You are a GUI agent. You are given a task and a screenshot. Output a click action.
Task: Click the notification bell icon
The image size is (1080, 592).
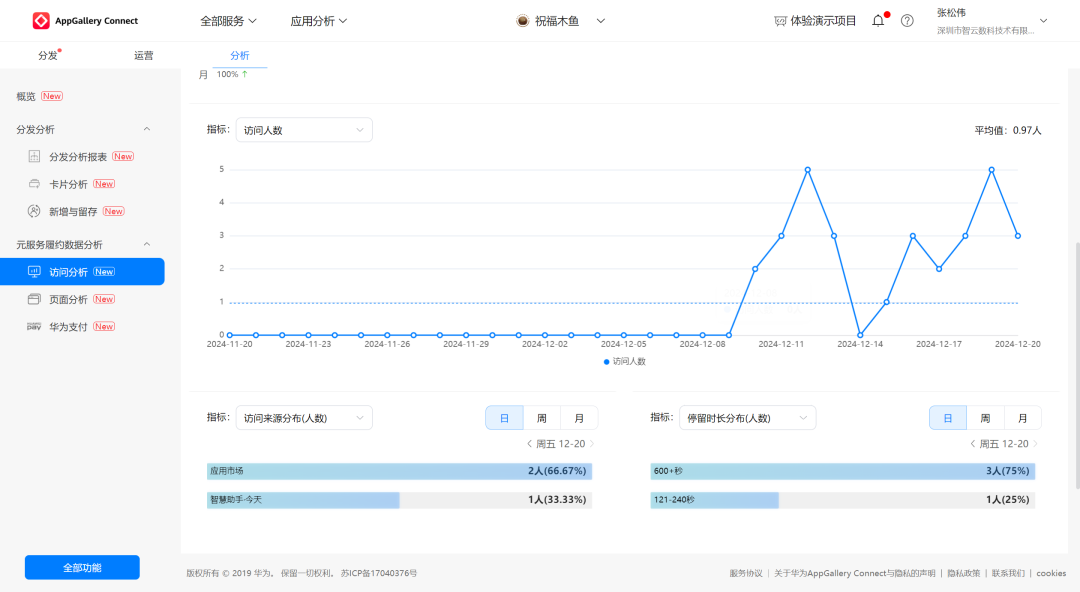[x=877, y=20]
